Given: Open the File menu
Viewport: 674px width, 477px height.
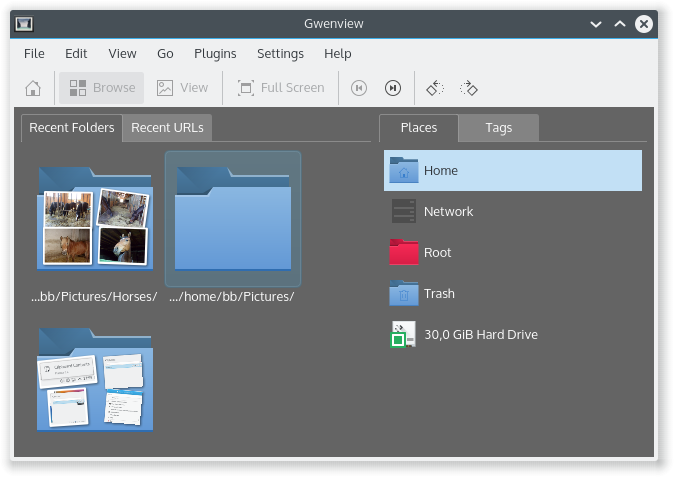Looking at the screenshot, I should click(x=34, y=53).
